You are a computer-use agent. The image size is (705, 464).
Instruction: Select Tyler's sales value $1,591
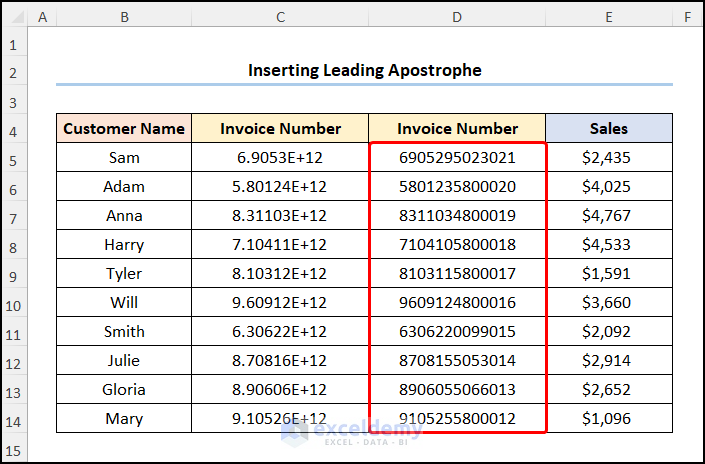tap(609, 274)
